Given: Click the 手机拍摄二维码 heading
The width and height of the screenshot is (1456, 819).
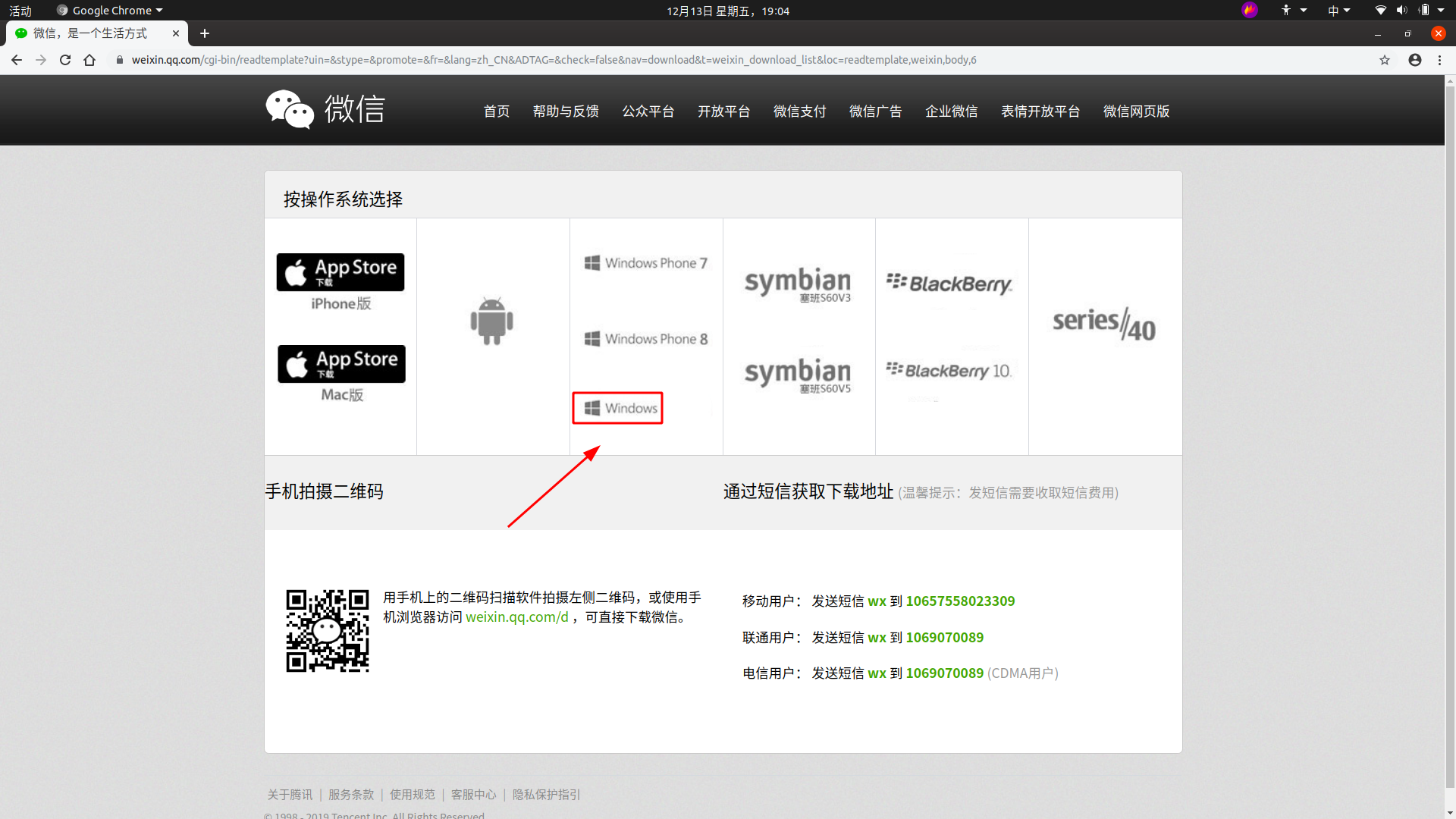Looking at the screenshot, I should pyautogui.click(x=325, y=491).
